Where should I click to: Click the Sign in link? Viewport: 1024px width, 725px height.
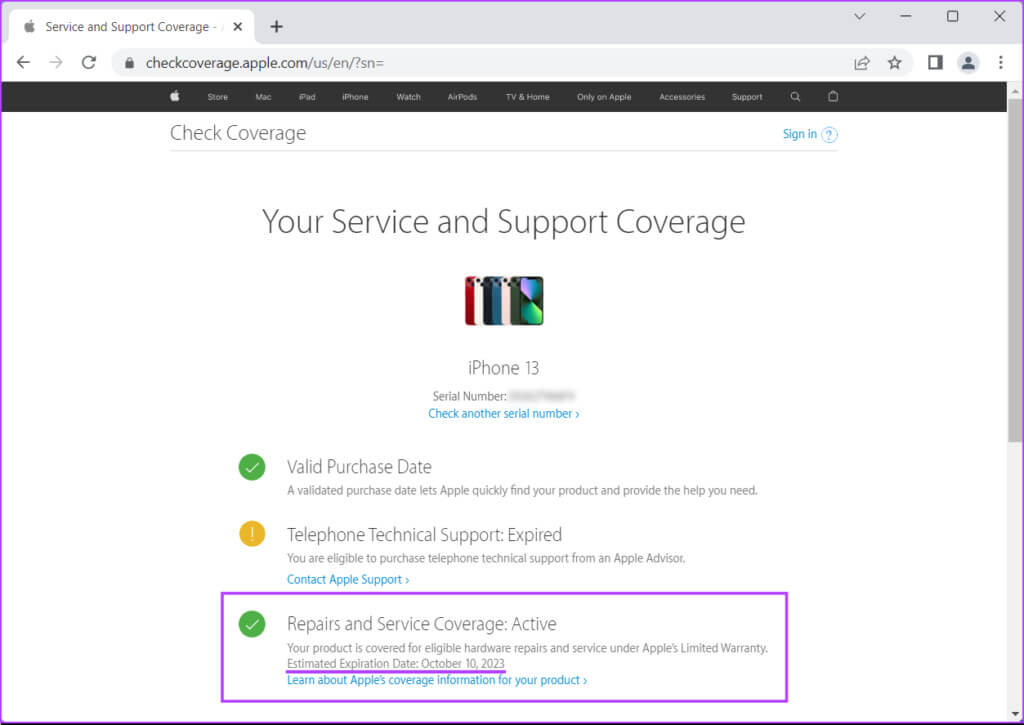click(799, 134)
